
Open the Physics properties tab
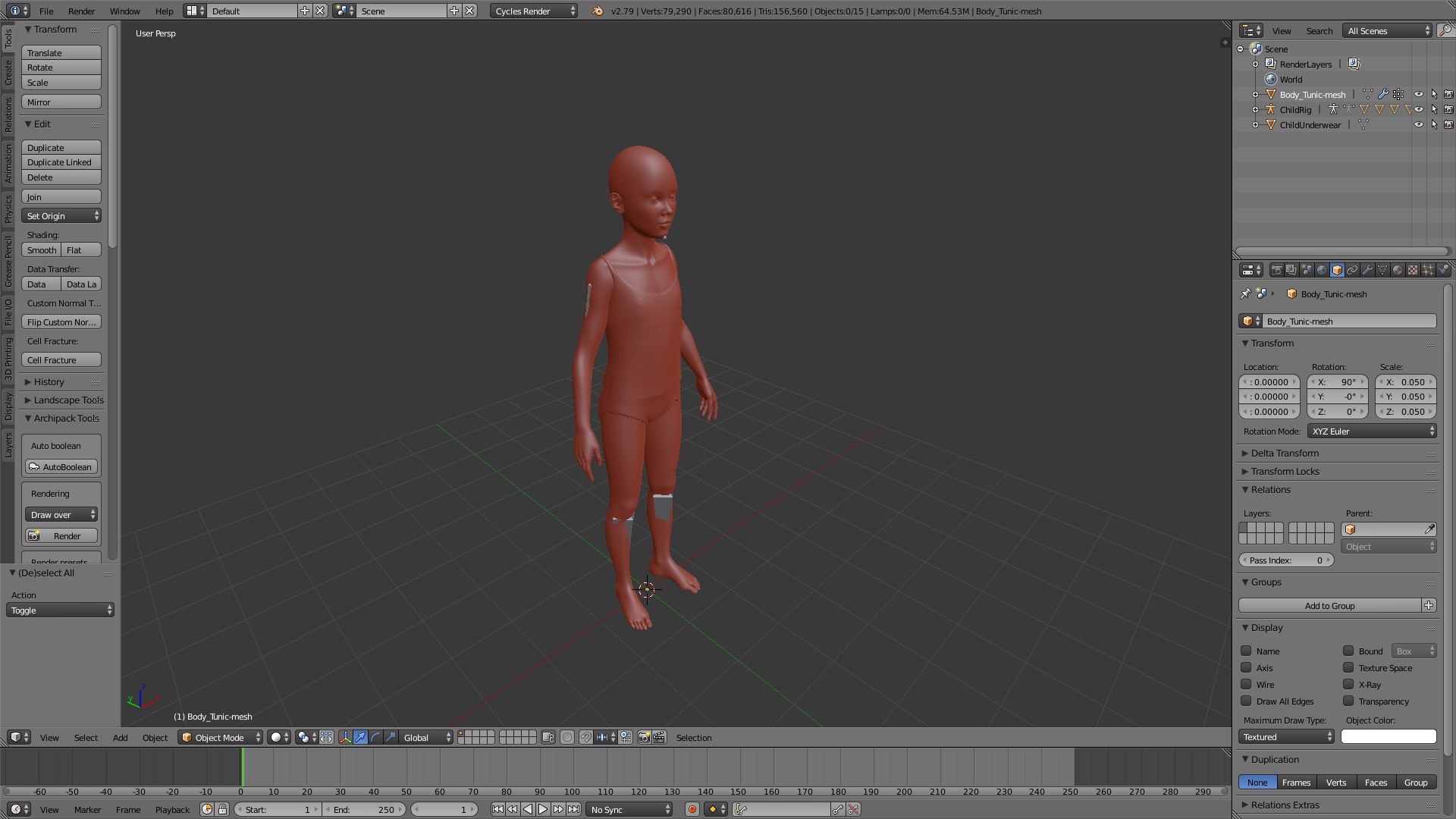[1443, 270]
